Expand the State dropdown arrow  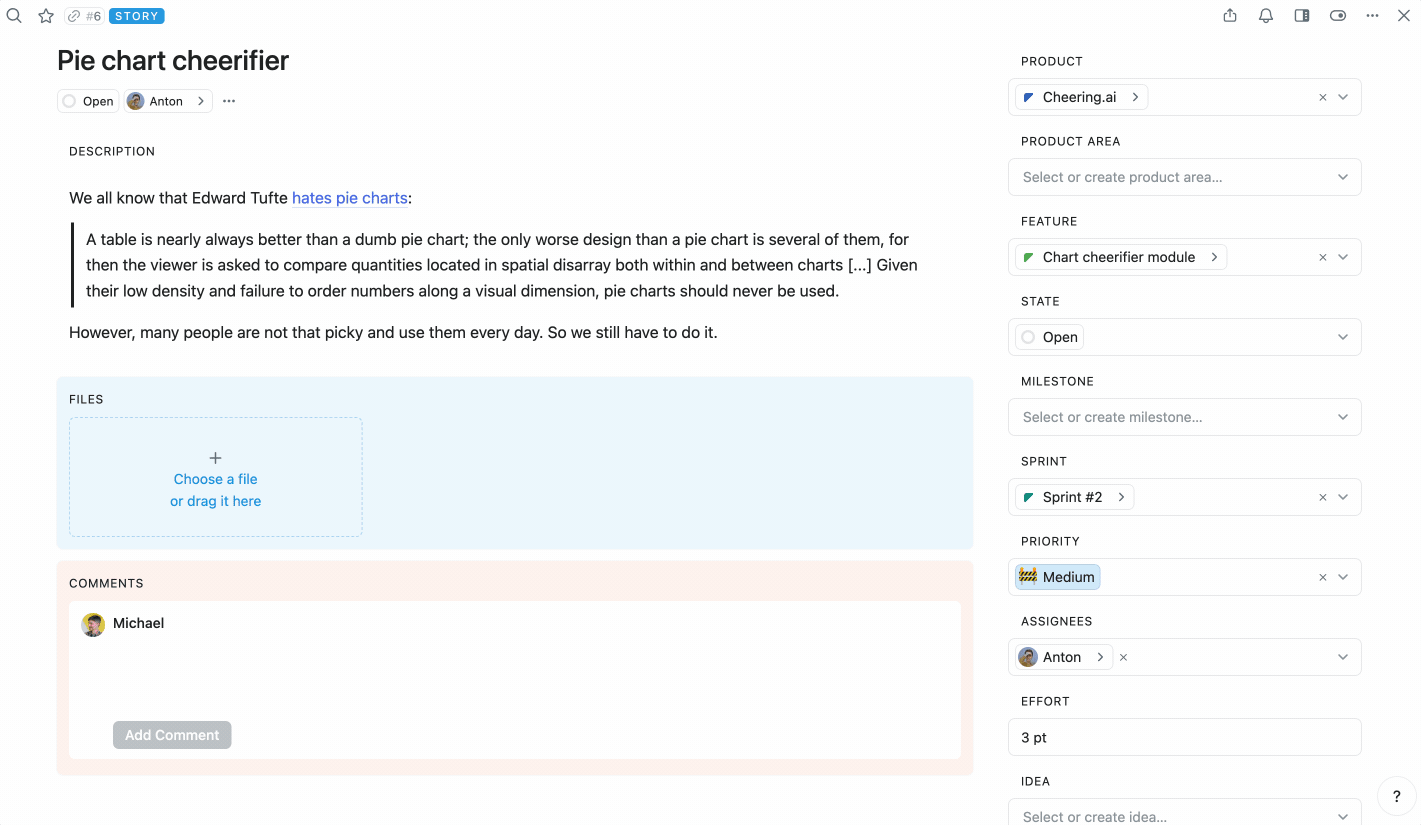pyautogui.click(x=1343, y=337)
